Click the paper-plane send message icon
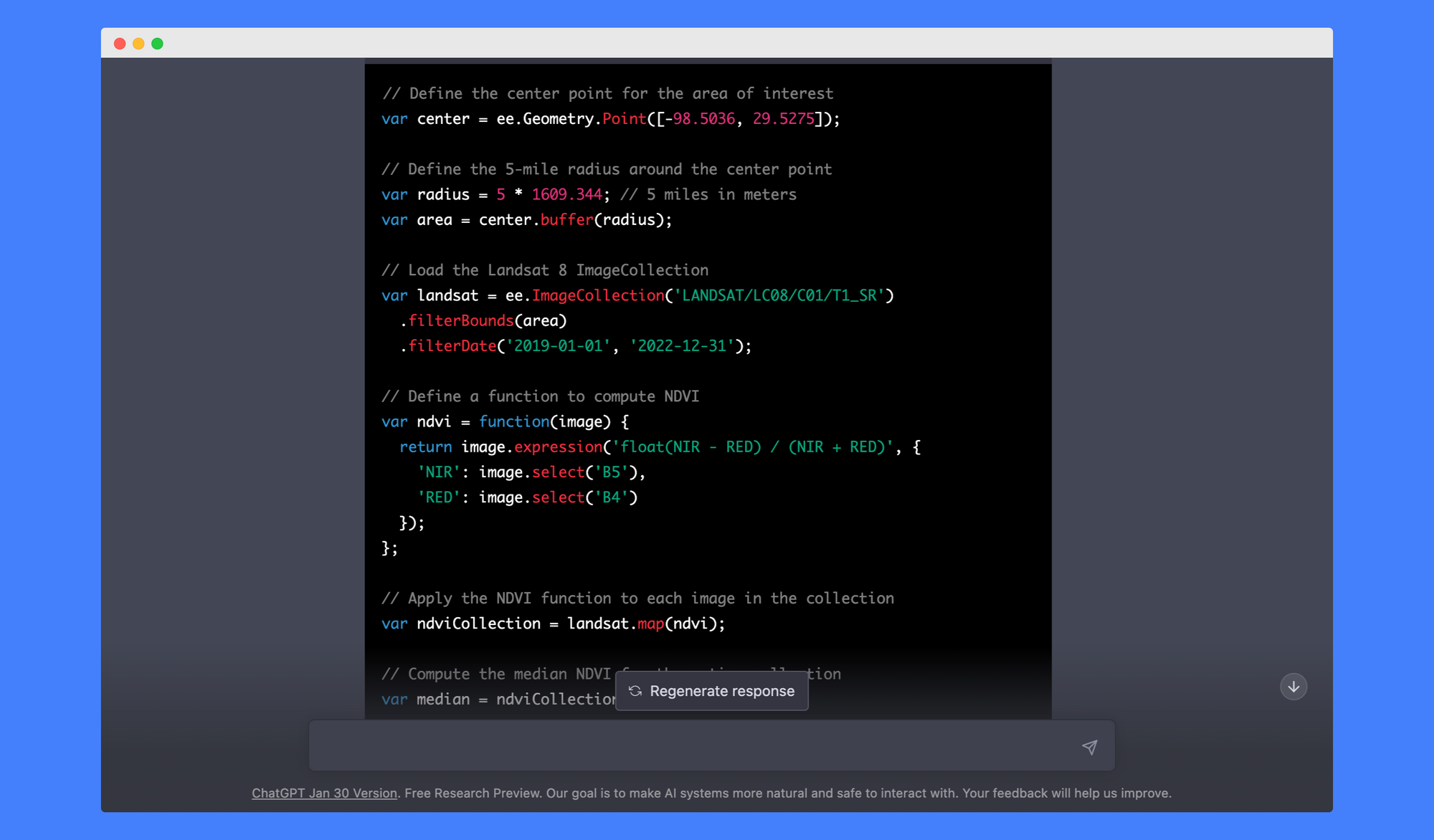This screenshot has width=1434, height=840. 1089,747
